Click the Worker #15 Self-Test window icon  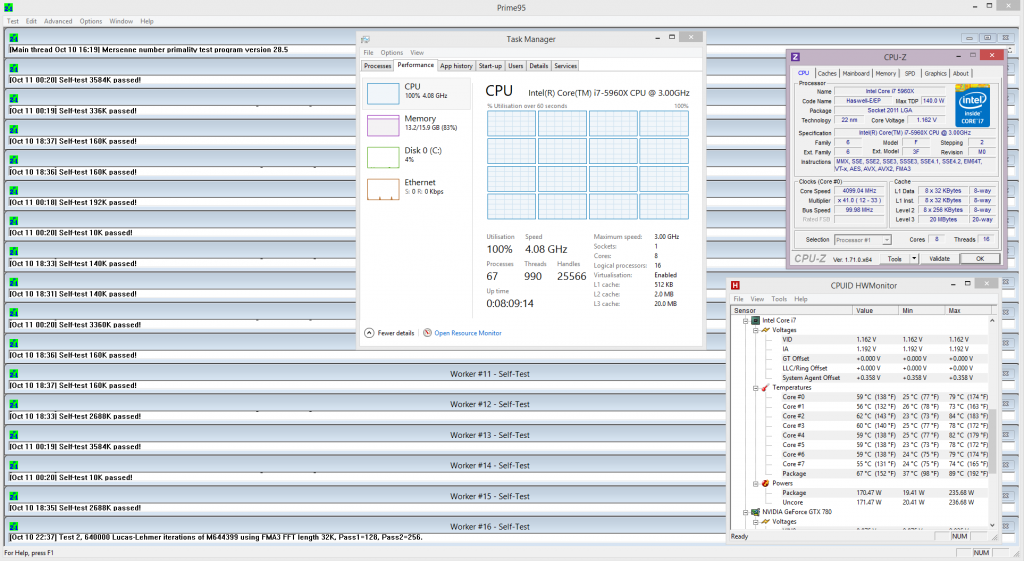[14, 496]
